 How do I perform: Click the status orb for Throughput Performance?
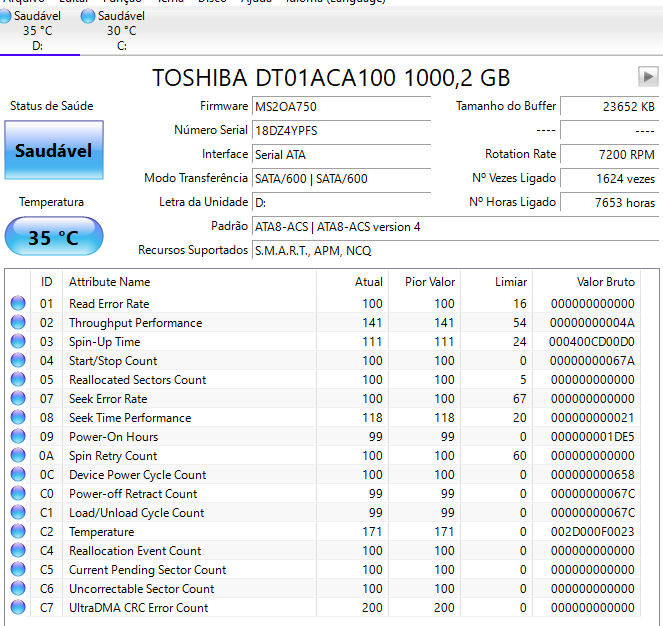click(x=18, y=322)
